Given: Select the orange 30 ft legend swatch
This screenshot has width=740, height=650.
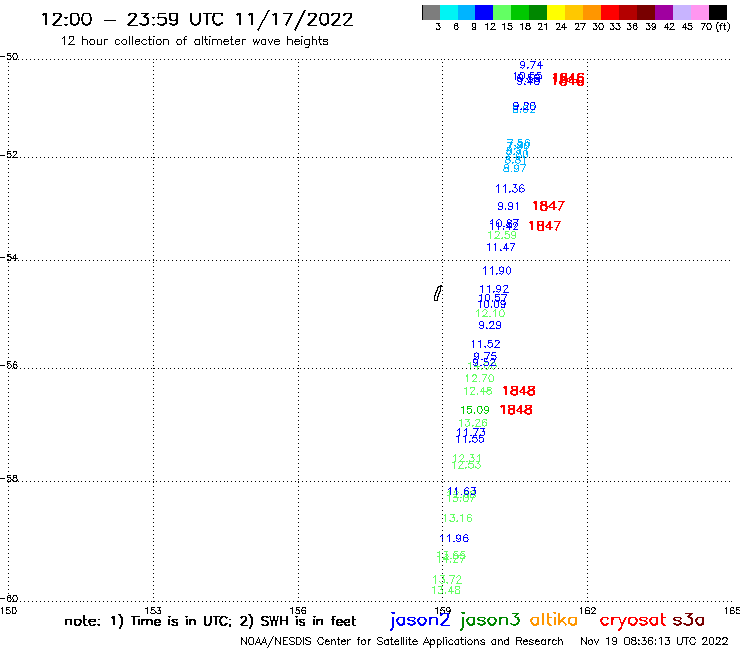Looking at the screenshot, I should click(591, 12).
